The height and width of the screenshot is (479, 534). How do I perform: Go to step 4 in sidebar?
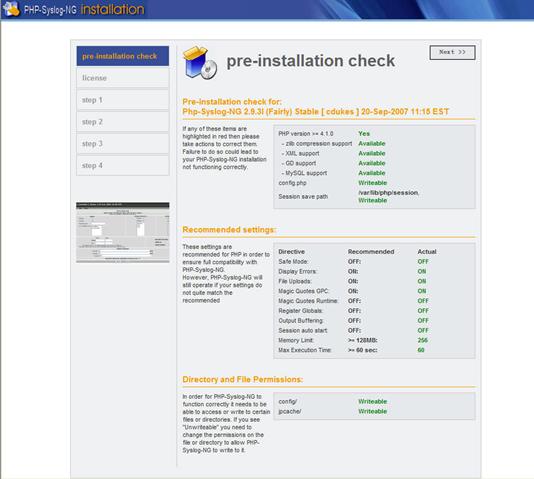(123, 165)
